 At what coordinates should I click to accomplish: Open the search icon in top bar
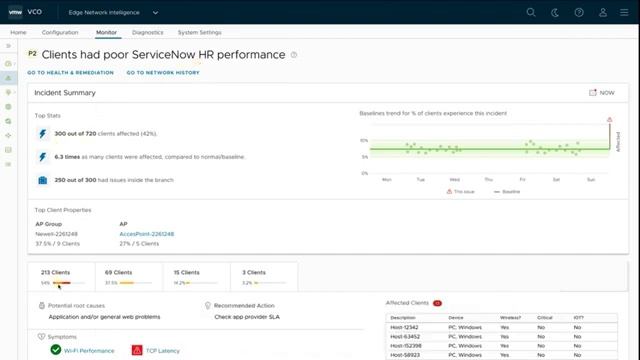(x=531, y=12)
